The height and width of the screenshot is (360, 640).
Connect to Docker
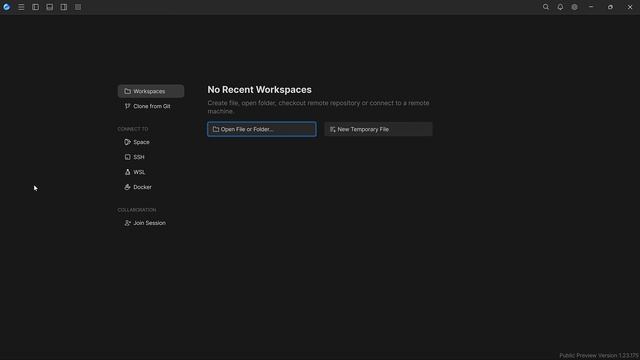[x=151, y=187]
